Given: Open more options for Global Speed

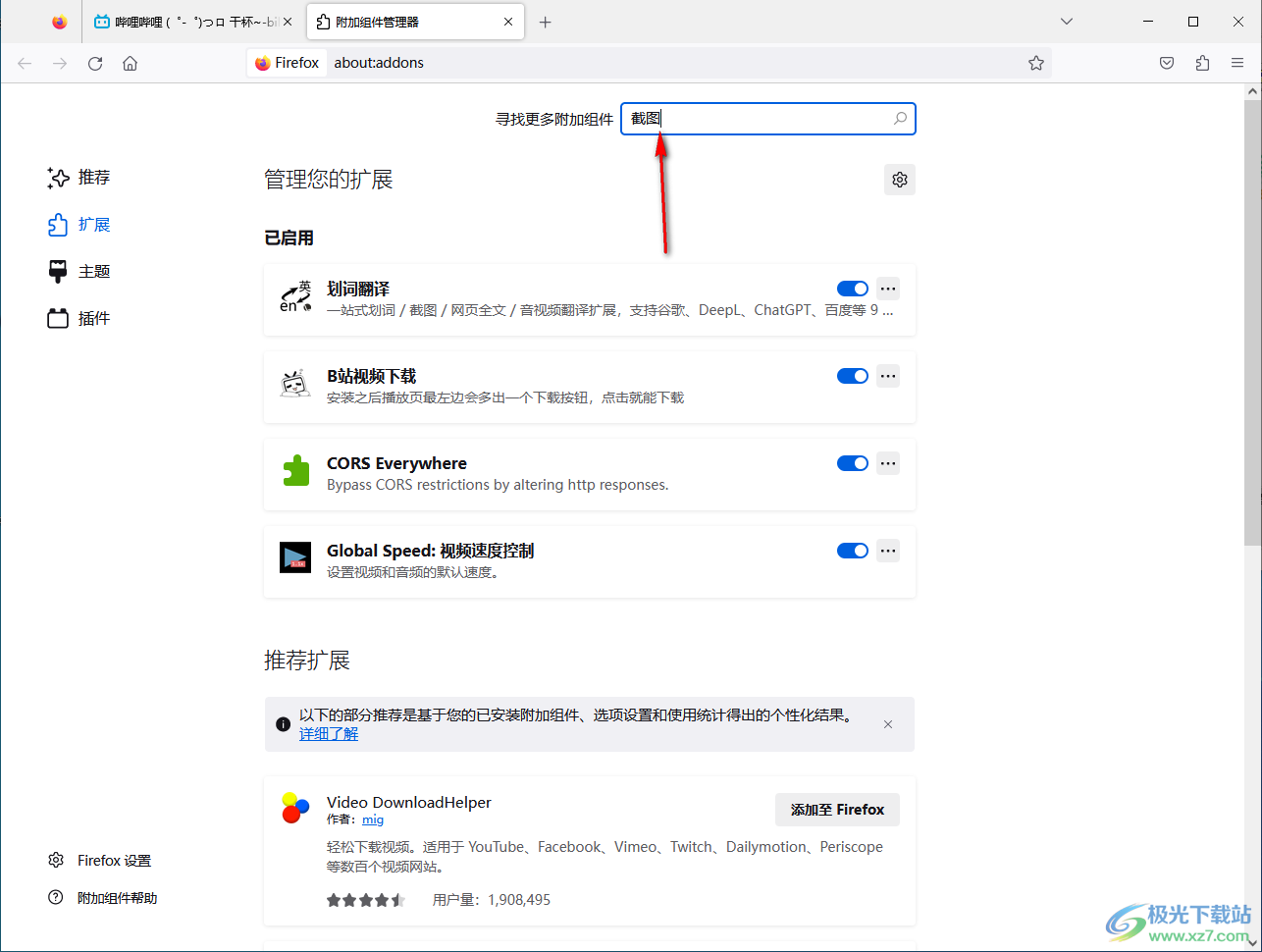Looking at the screenshot, I should [x=888, y=551].
